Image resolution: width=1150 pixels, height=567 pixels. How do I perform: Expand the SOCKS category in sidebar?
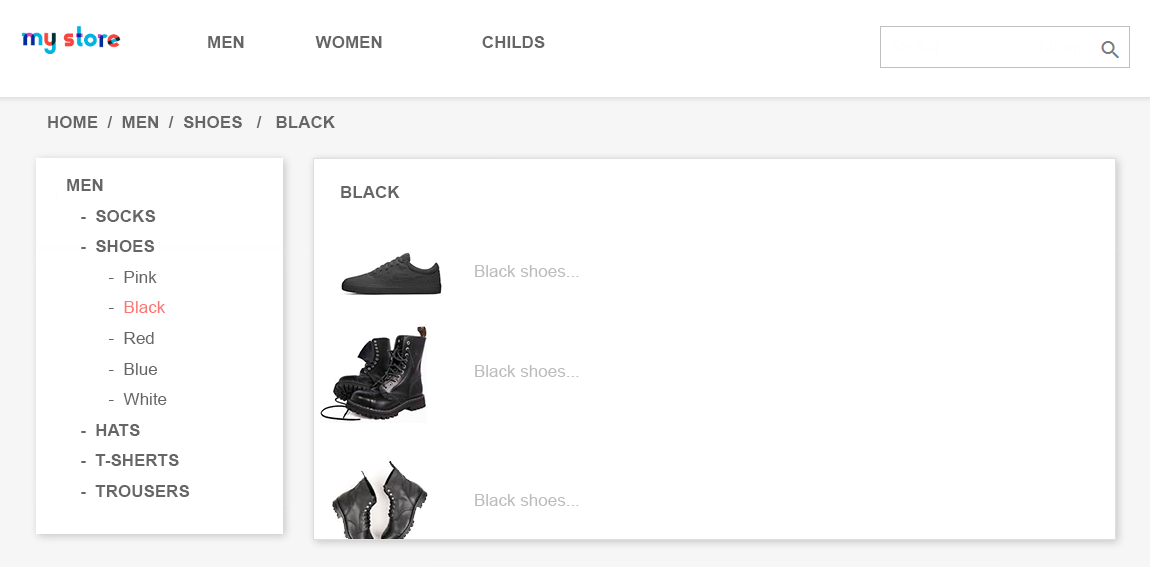coord(125,216)
